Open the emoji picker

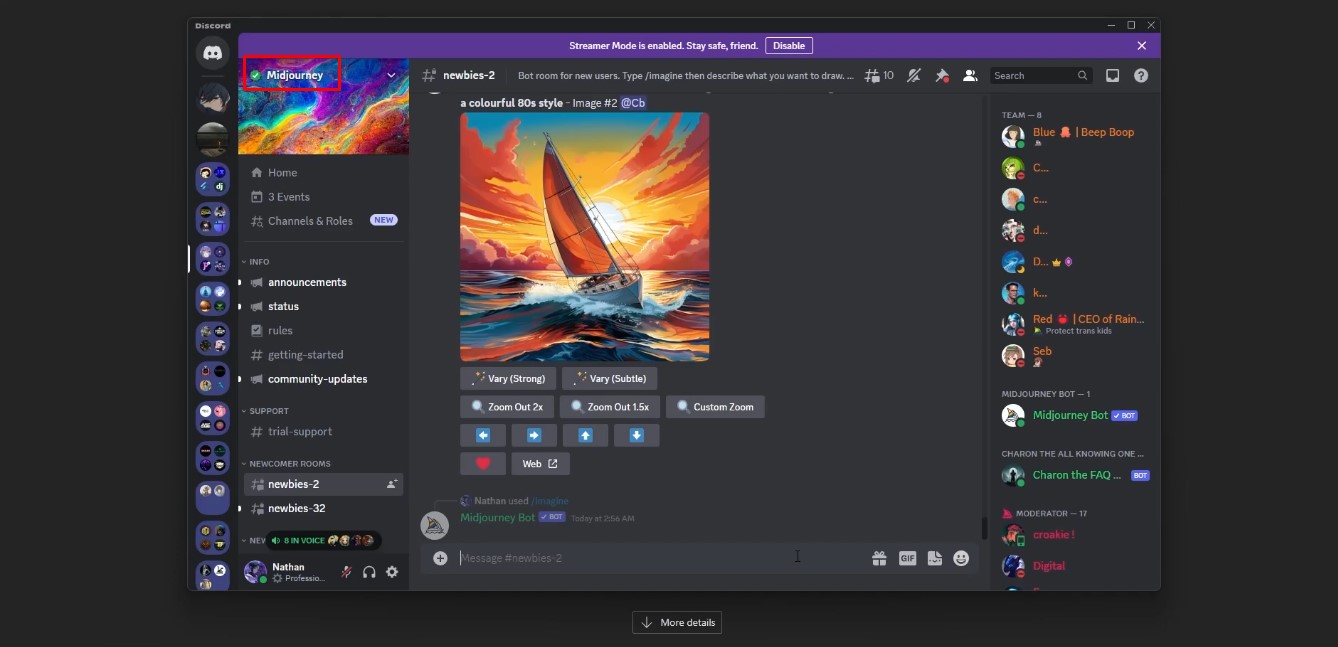point(961,558)
